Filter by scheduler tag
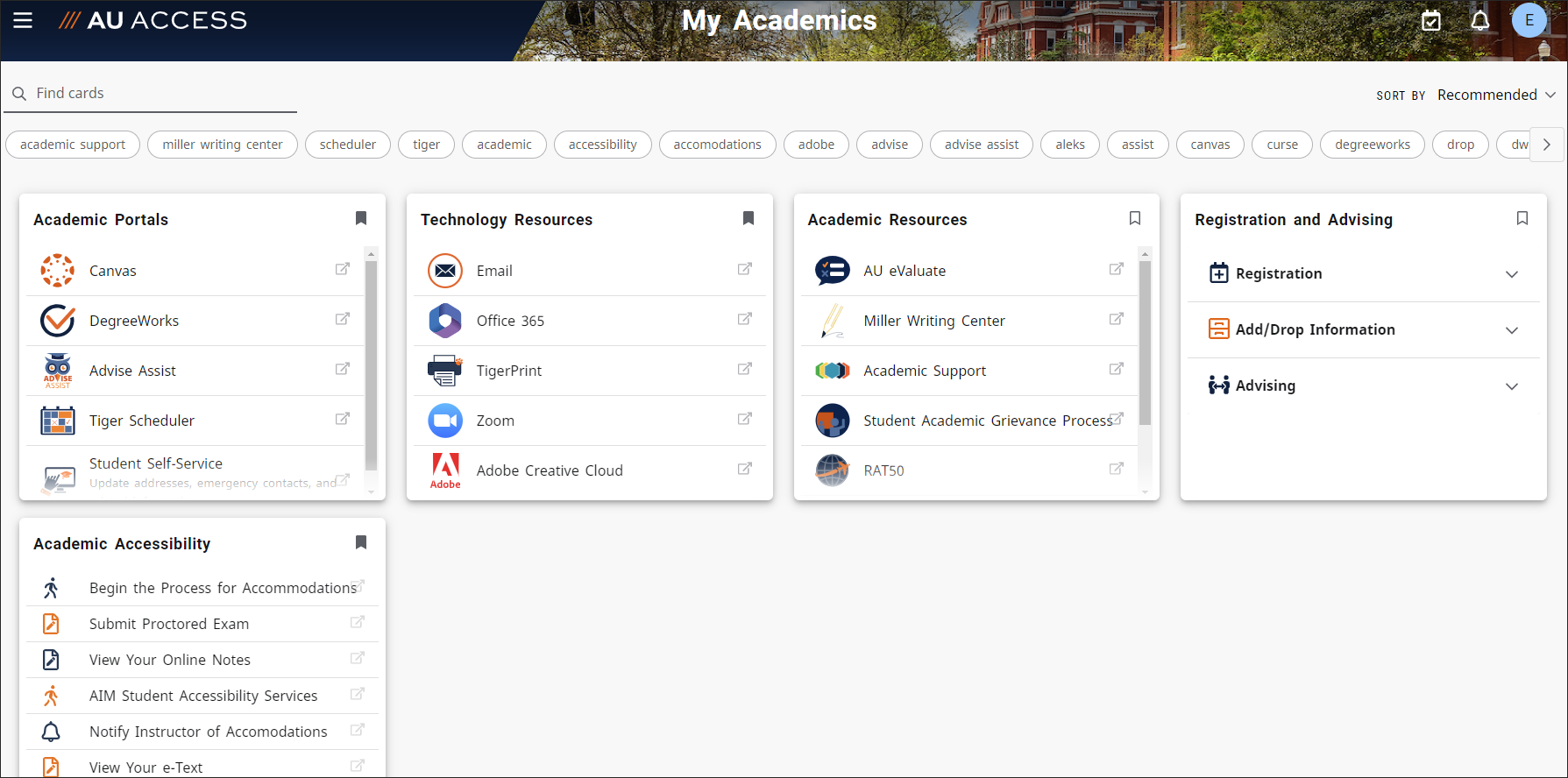Image resolution: width=1568 pixels, height=778 pixels. [348, 145]
